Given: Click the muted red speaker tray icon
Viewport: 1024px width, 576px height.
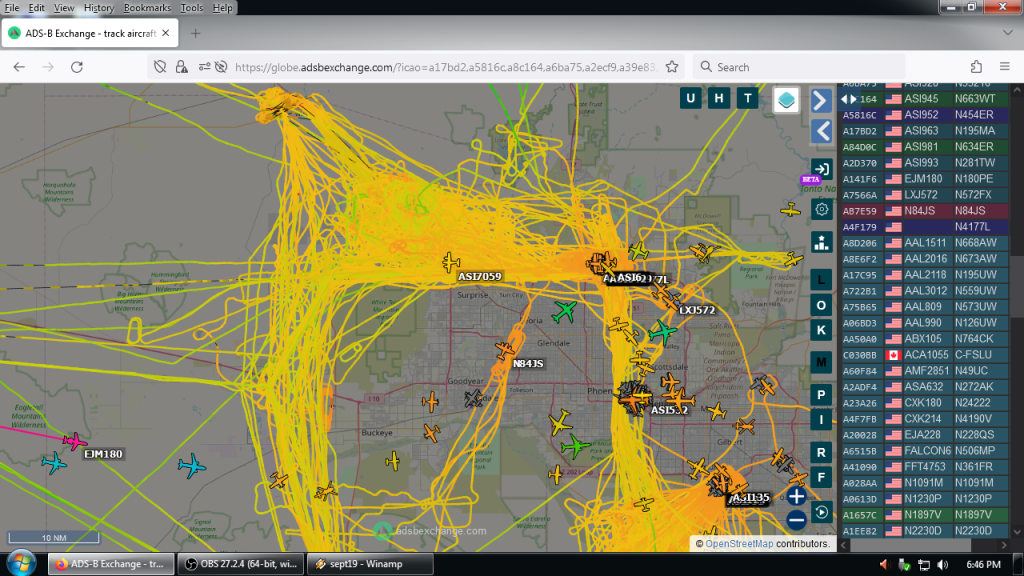Looking at the screenshot, I should click(884, 564).
